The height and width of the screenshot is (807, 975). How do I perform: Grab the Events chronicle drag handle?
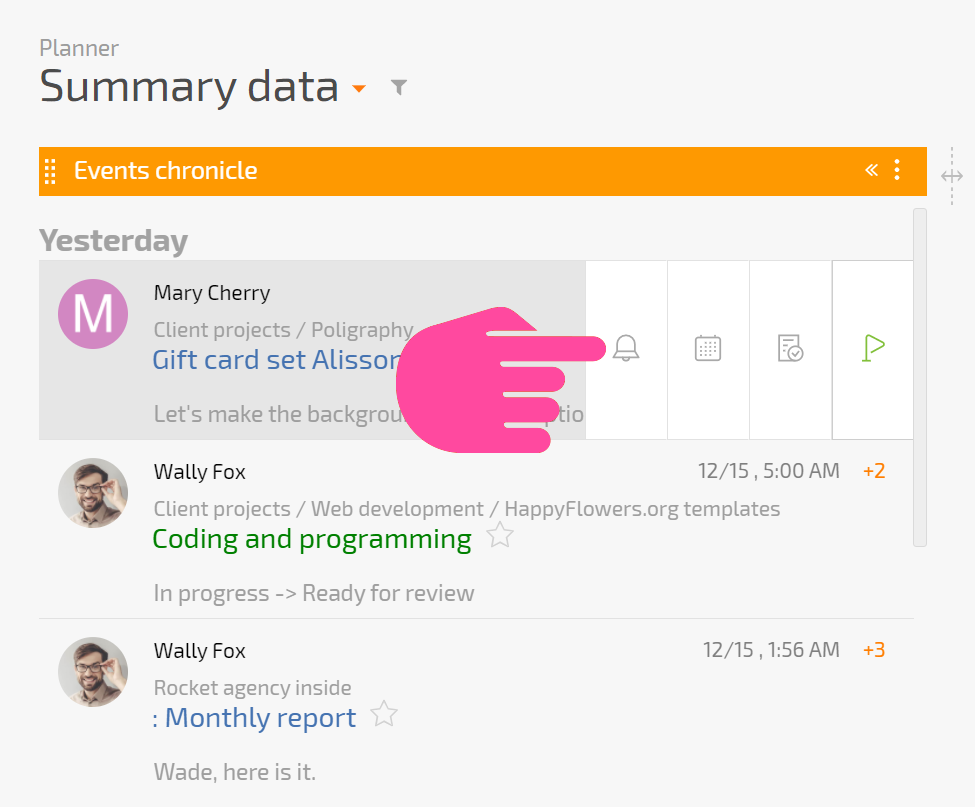[x=50, y=171]
